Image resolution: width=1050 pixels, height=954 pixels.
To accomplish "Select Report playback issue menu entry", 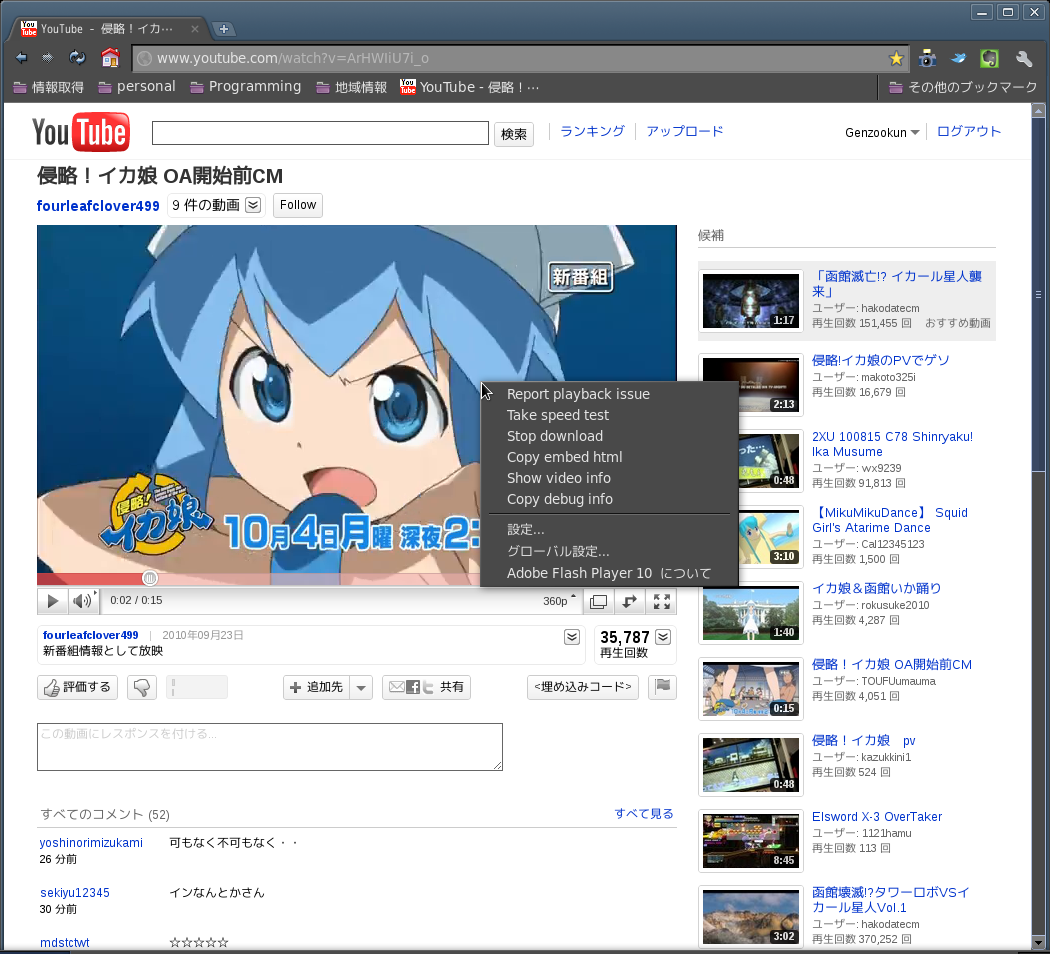I will (609, 394).
